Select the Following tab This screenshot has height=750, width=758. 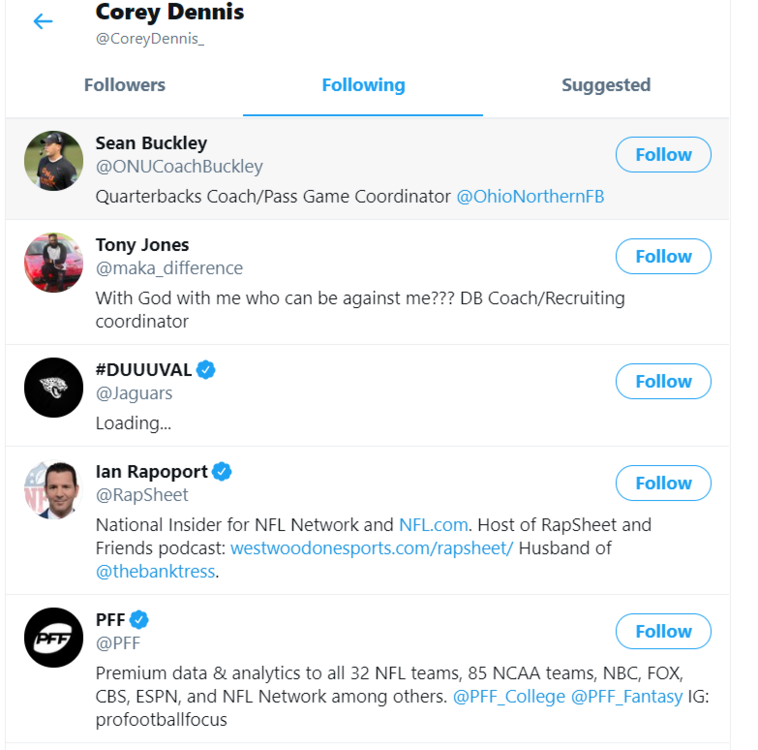[x=363, y=86]
